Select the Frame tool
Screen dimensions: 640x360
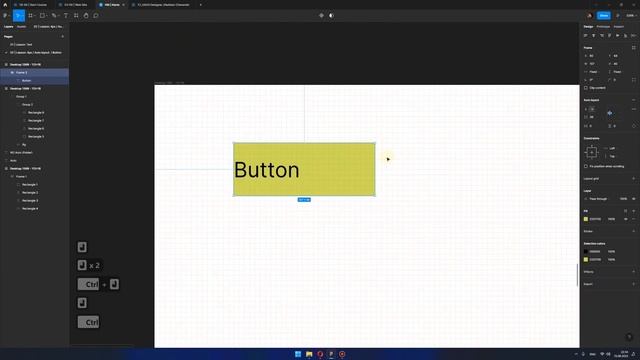coord(31,16)
